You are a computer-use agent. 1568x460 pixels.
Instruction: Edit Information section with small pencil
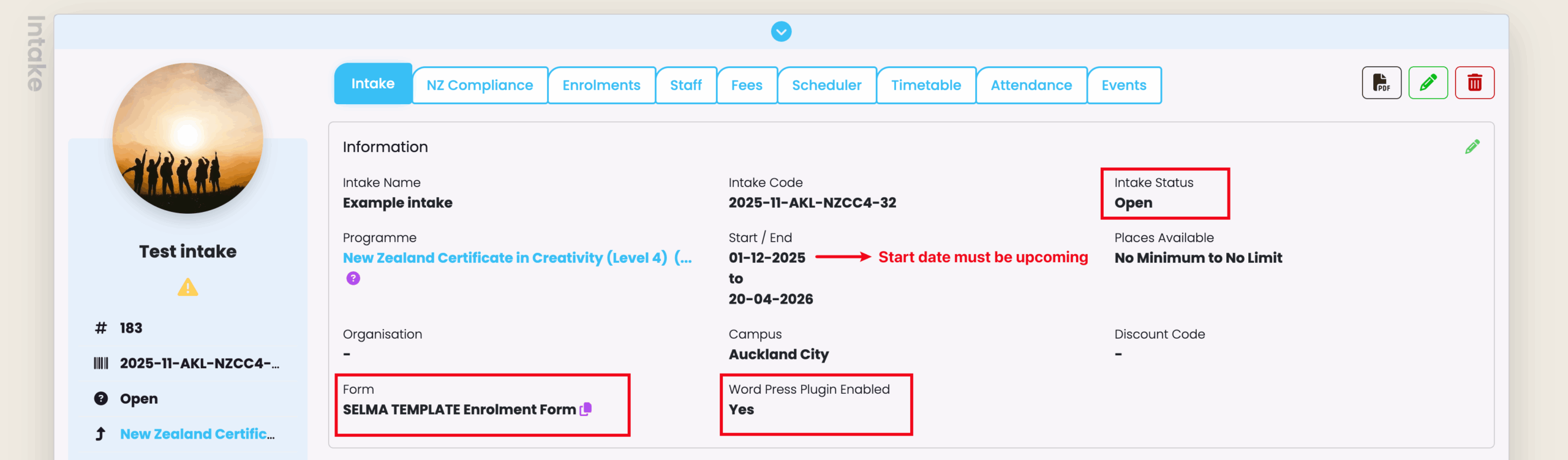1472,147
